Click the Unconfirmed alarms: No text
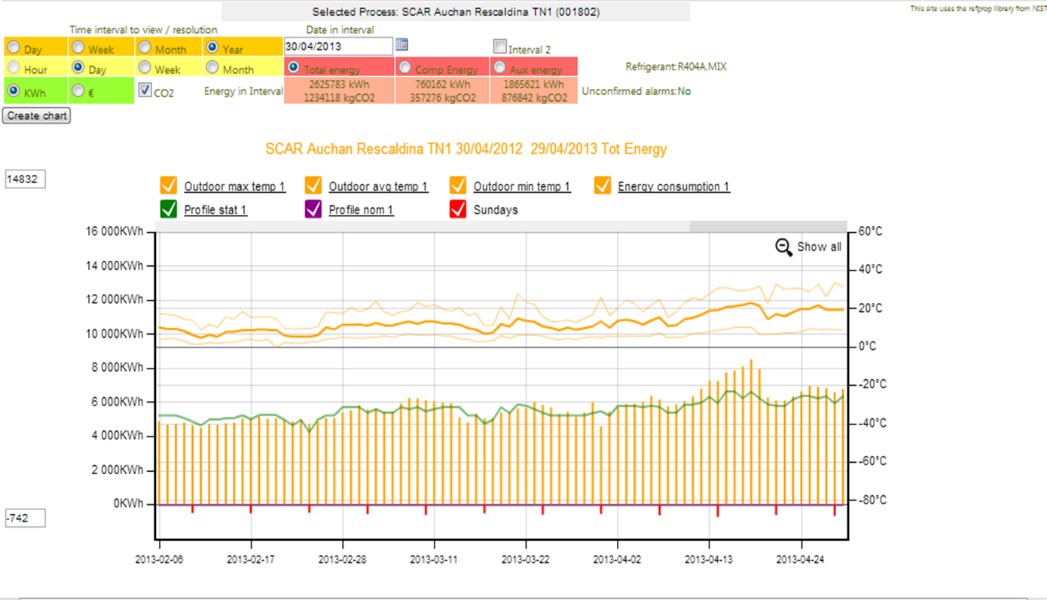This screenshot has width=1047, height=600. point(636,91)
